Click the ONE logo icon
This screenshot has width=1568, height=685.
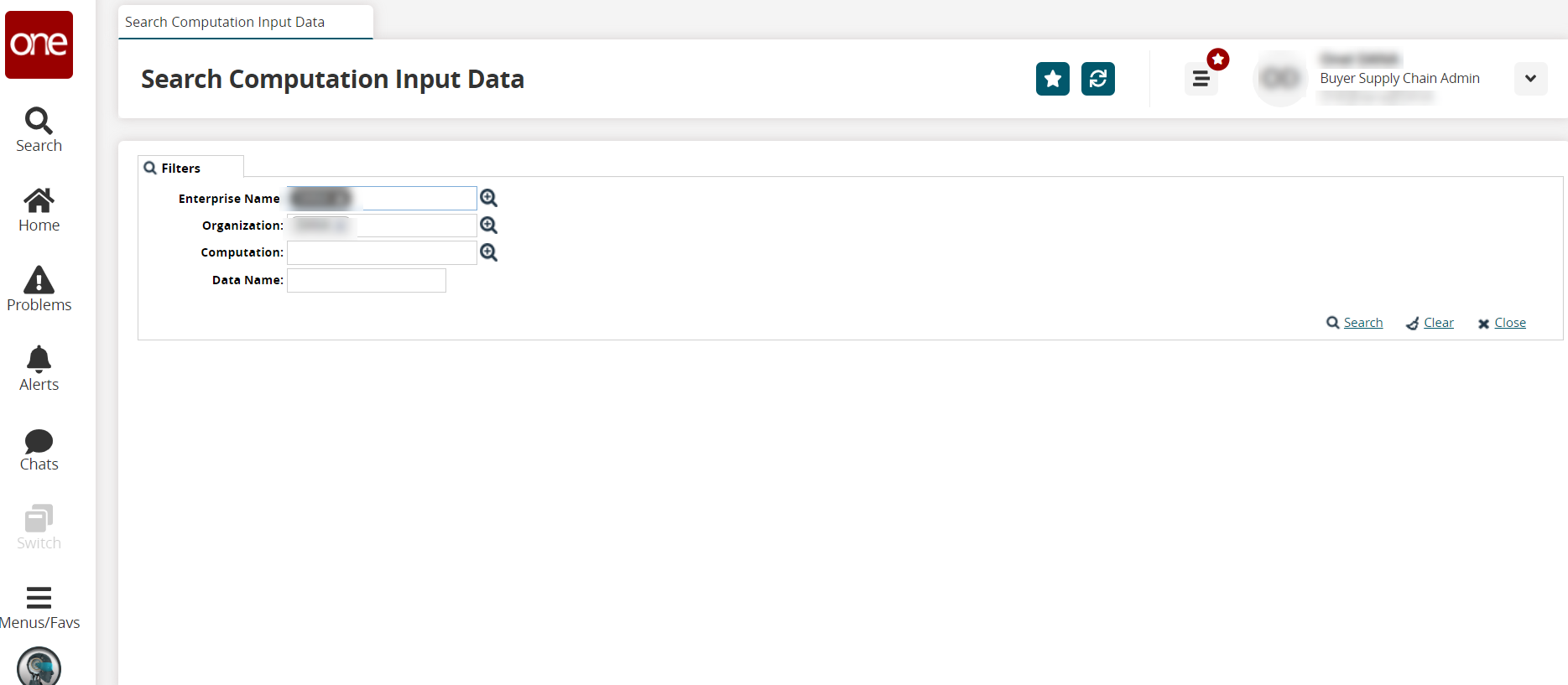39,44
